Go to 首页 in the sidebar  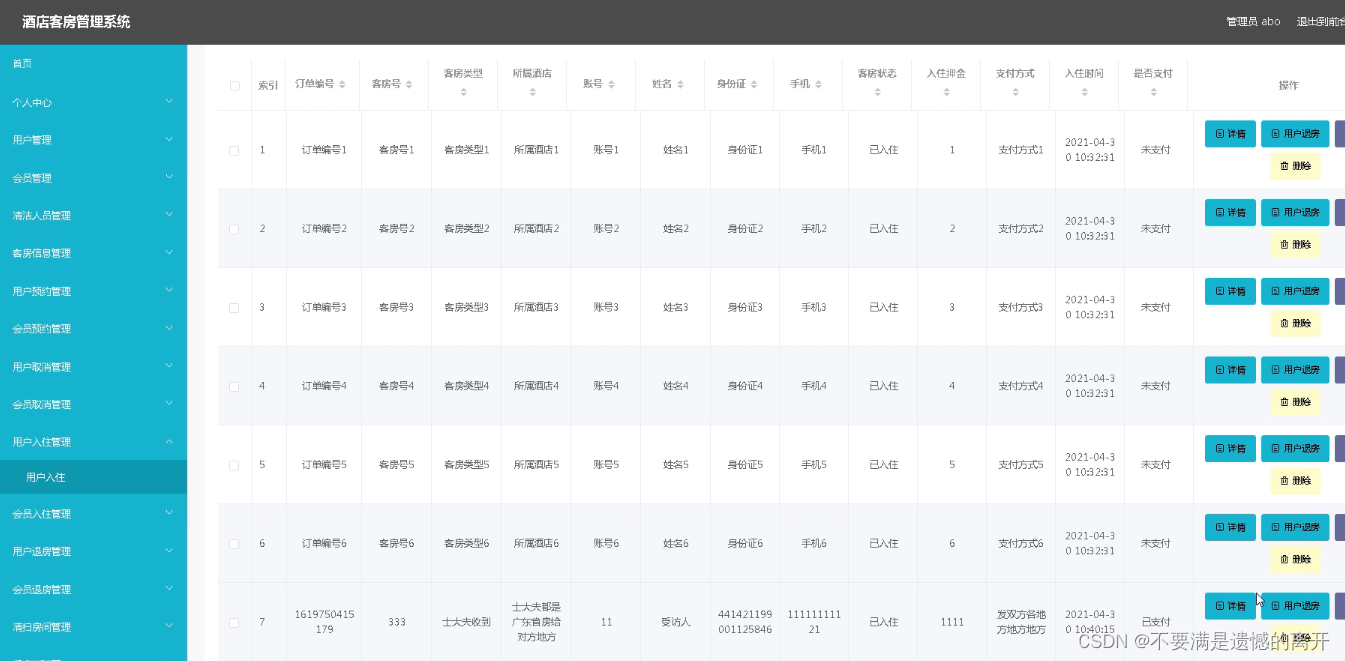tap(93, 63)
